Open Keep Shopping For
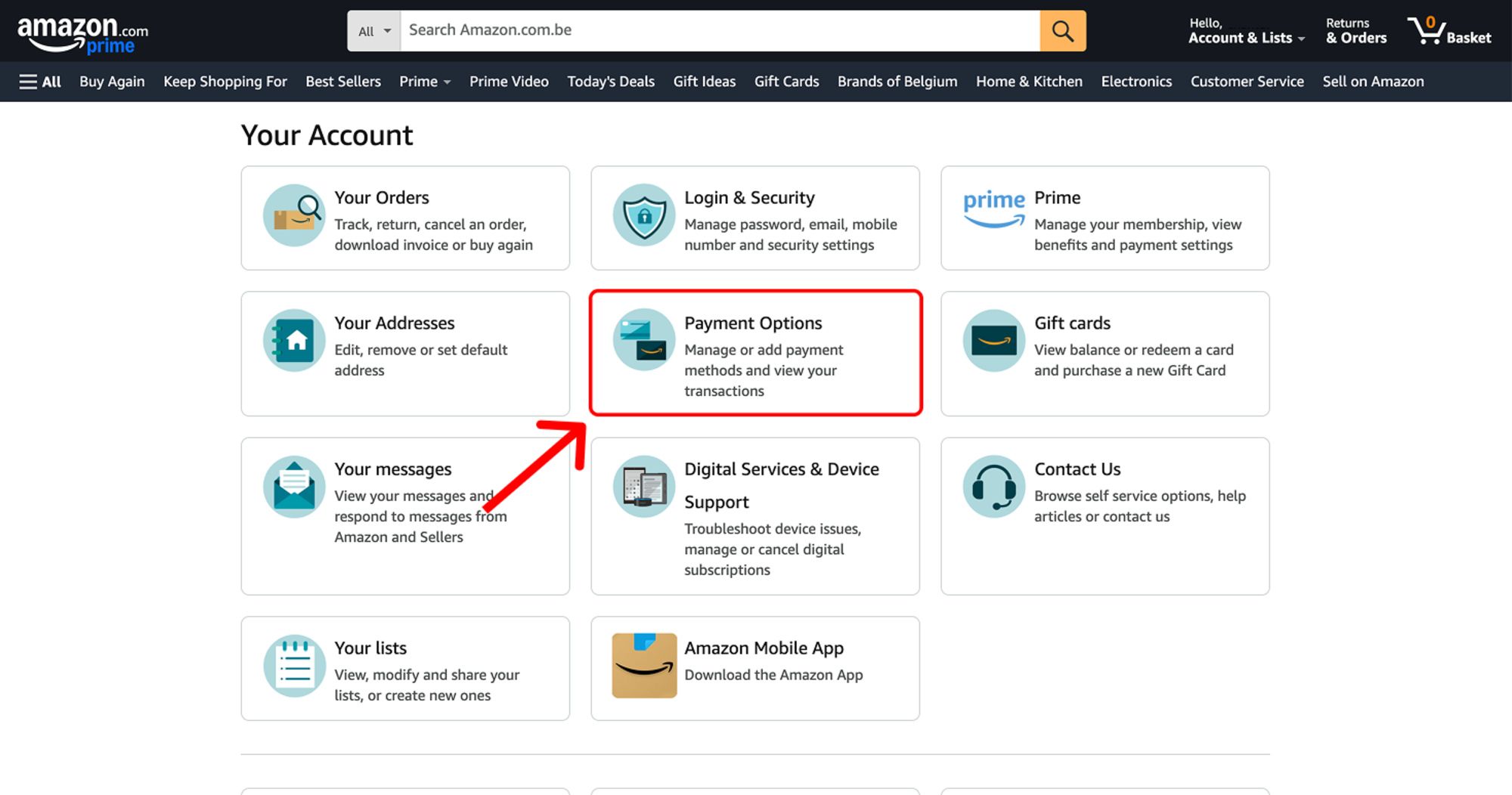 coord(225,82)
